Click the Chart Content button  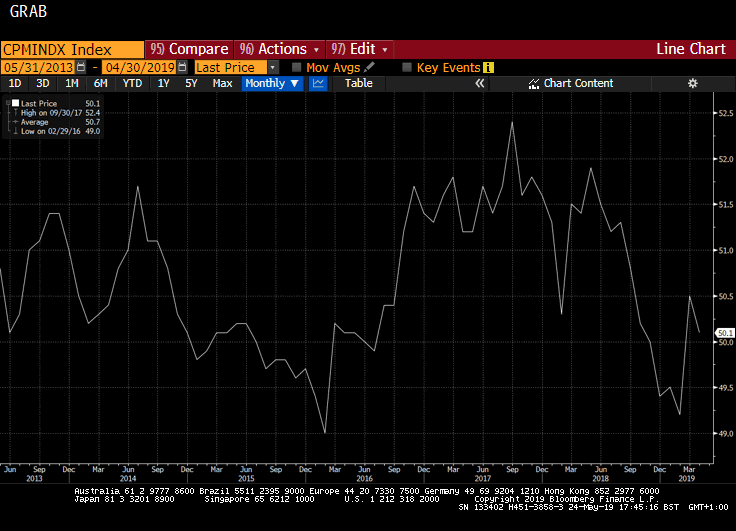571,84
